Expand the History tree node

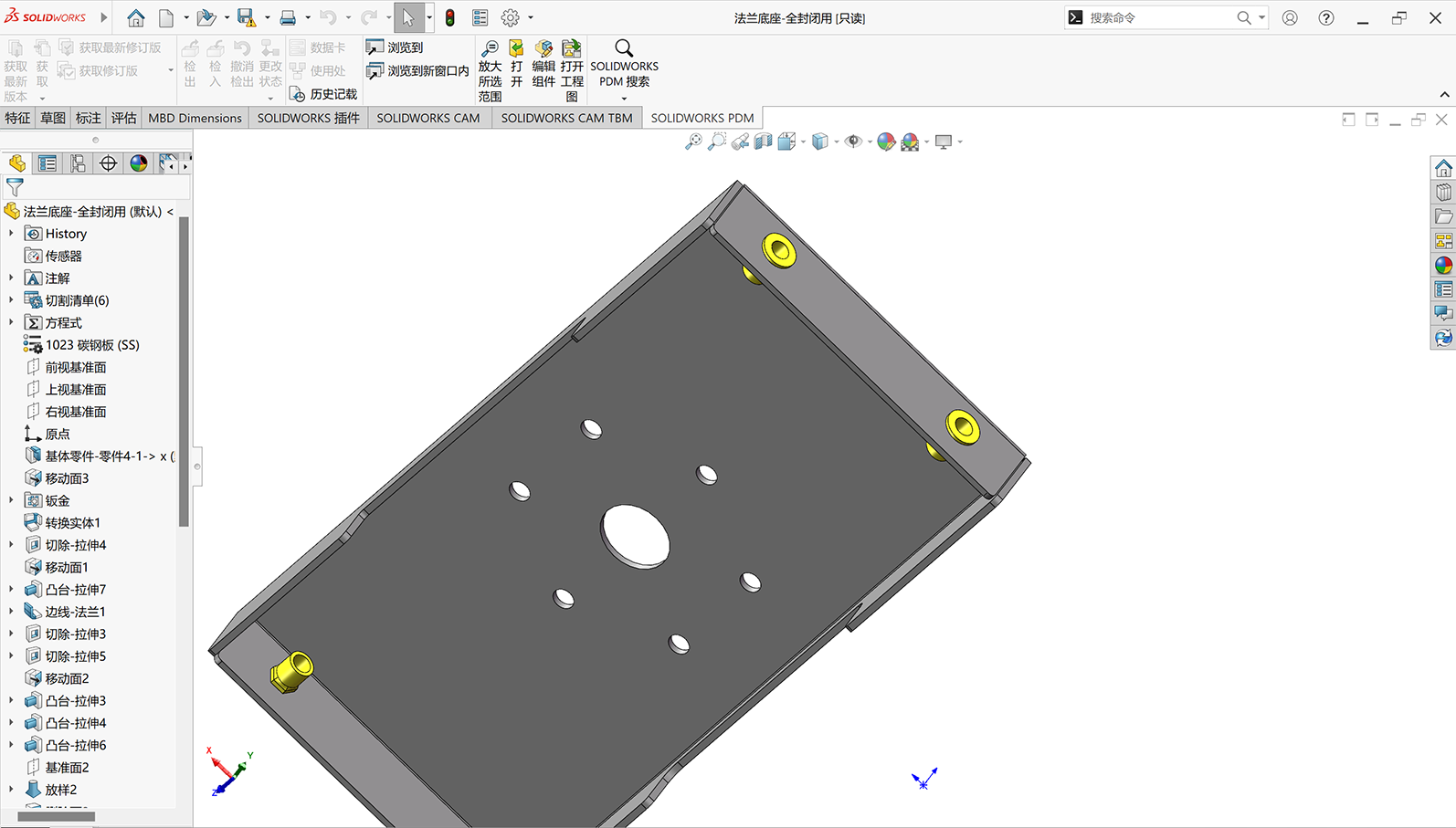(11, 234)
